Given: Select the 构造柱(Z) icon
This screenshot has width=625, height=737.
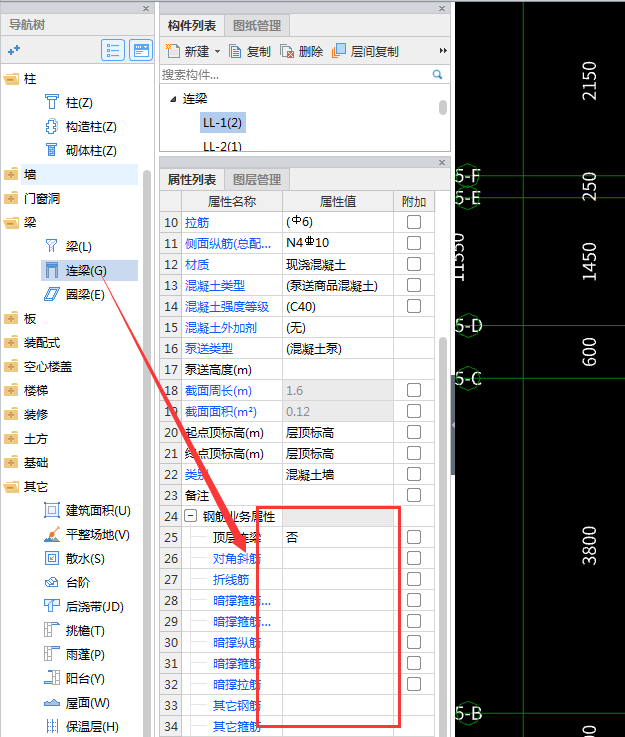Looking at the screenshot, I should (x=52, y=126).
